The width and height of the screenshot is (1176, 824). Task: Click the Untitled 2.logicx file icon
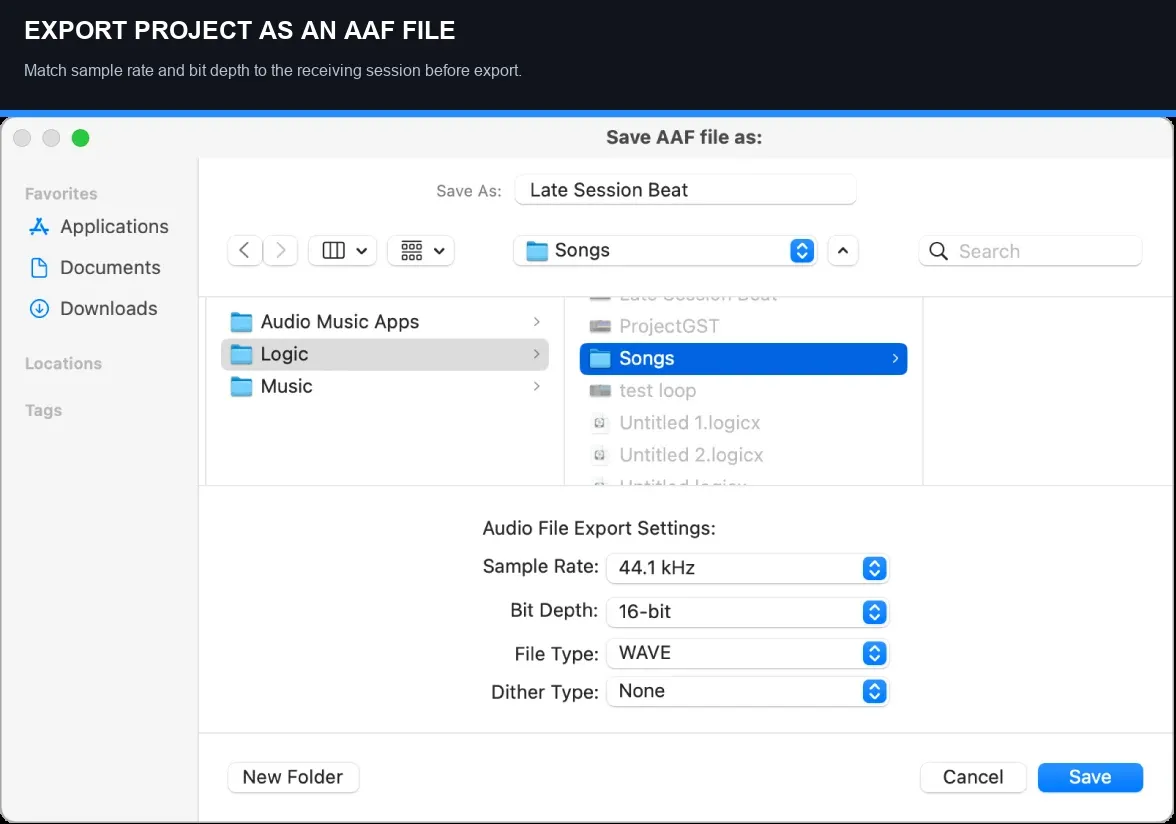(599, 455)
